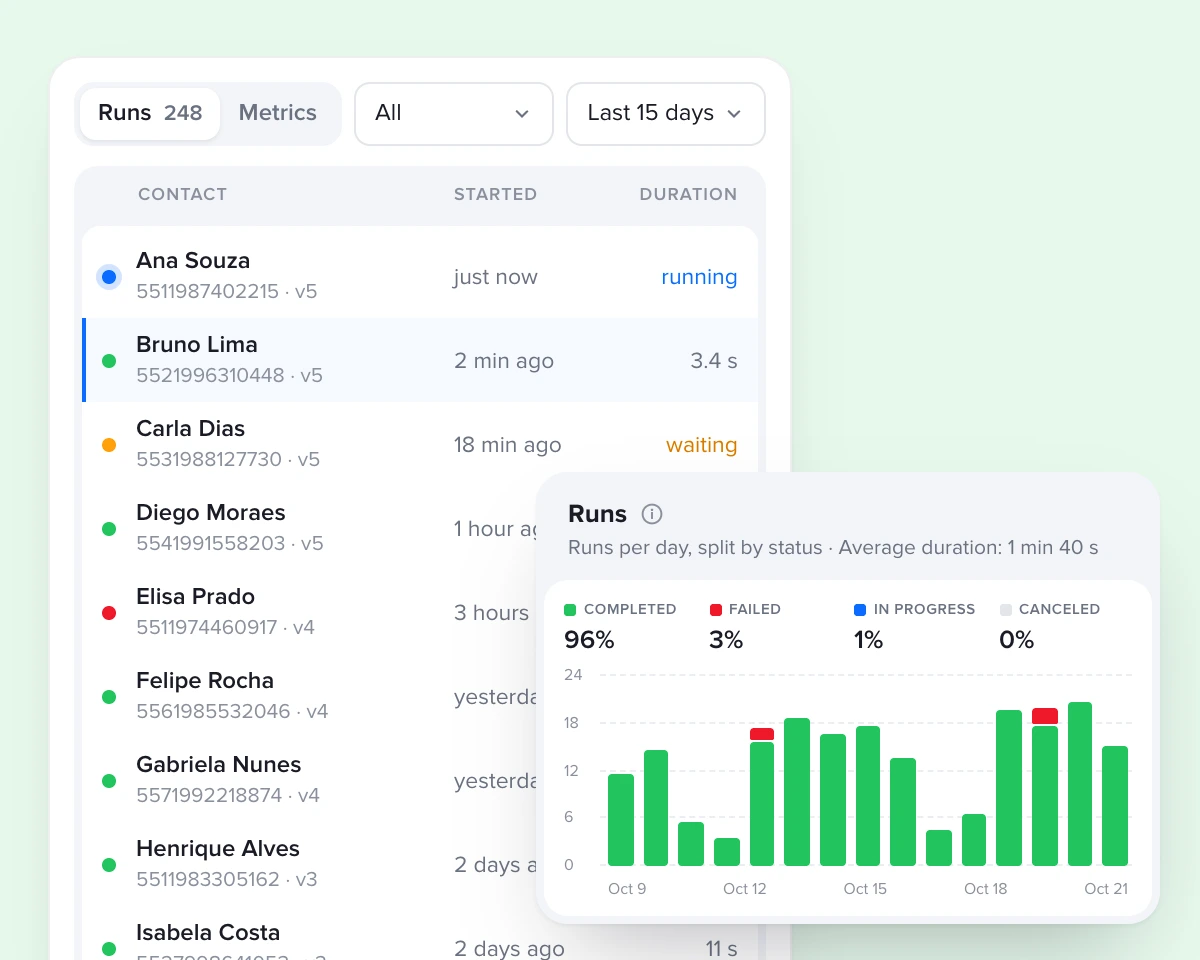This screenshot has height=960, width=1200.
Task: Select the Isabela Costa run name
Action: click(208, 932)
